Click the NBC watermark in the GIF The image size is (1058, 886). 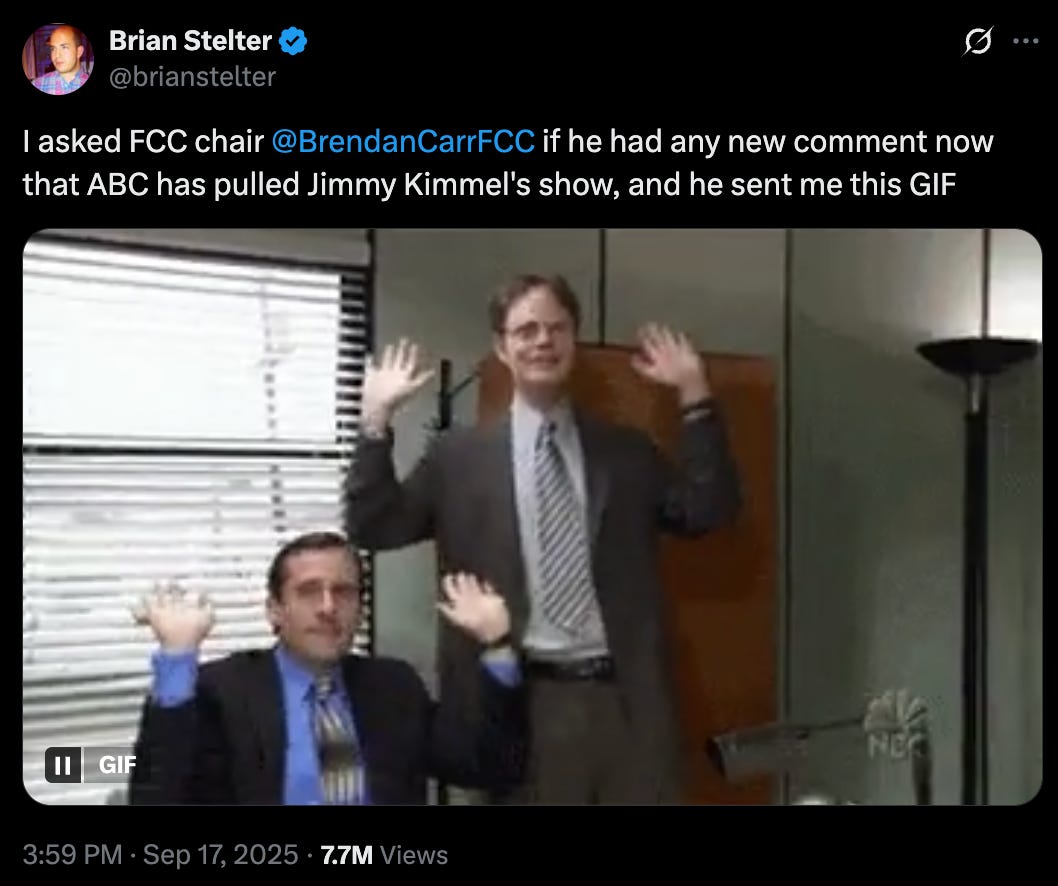click(x=896, y=725)
